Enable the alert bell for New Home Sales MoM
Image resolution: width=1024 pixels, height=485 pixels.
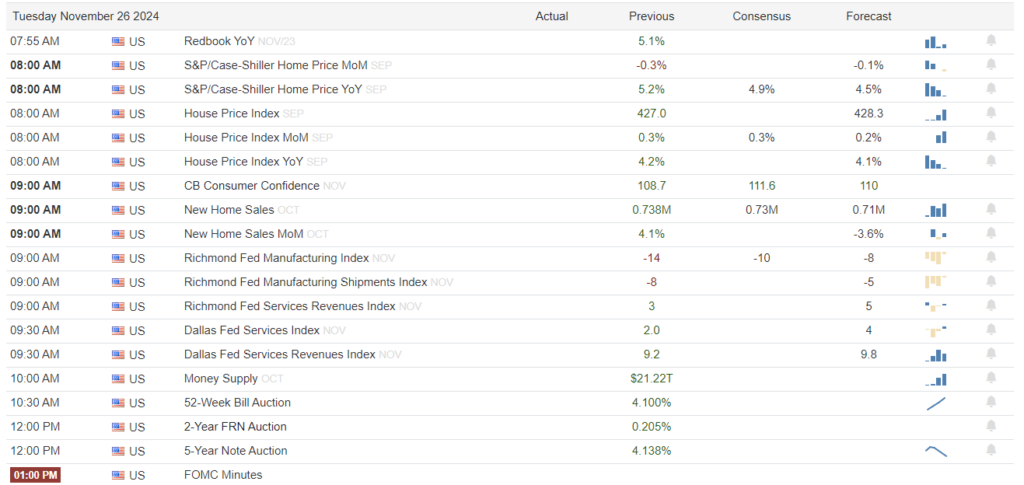[991, 234]
